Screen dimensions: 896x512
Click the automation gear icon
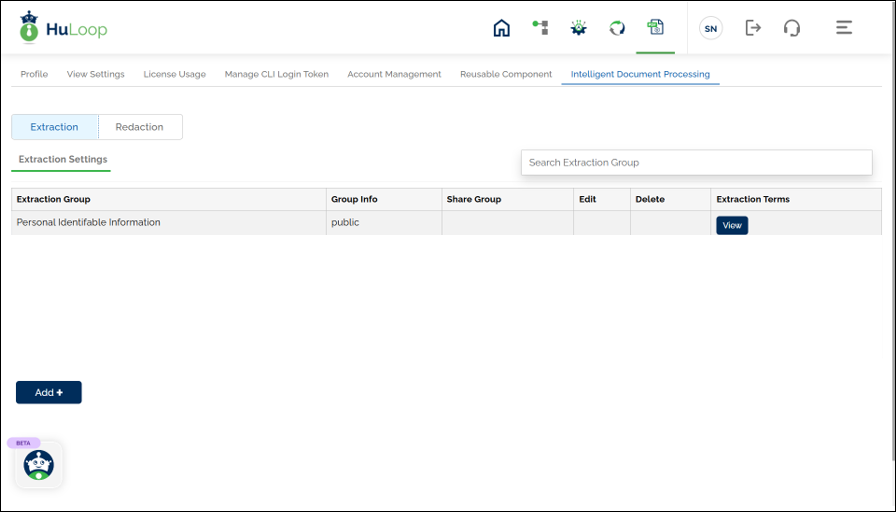coord(578,28)
